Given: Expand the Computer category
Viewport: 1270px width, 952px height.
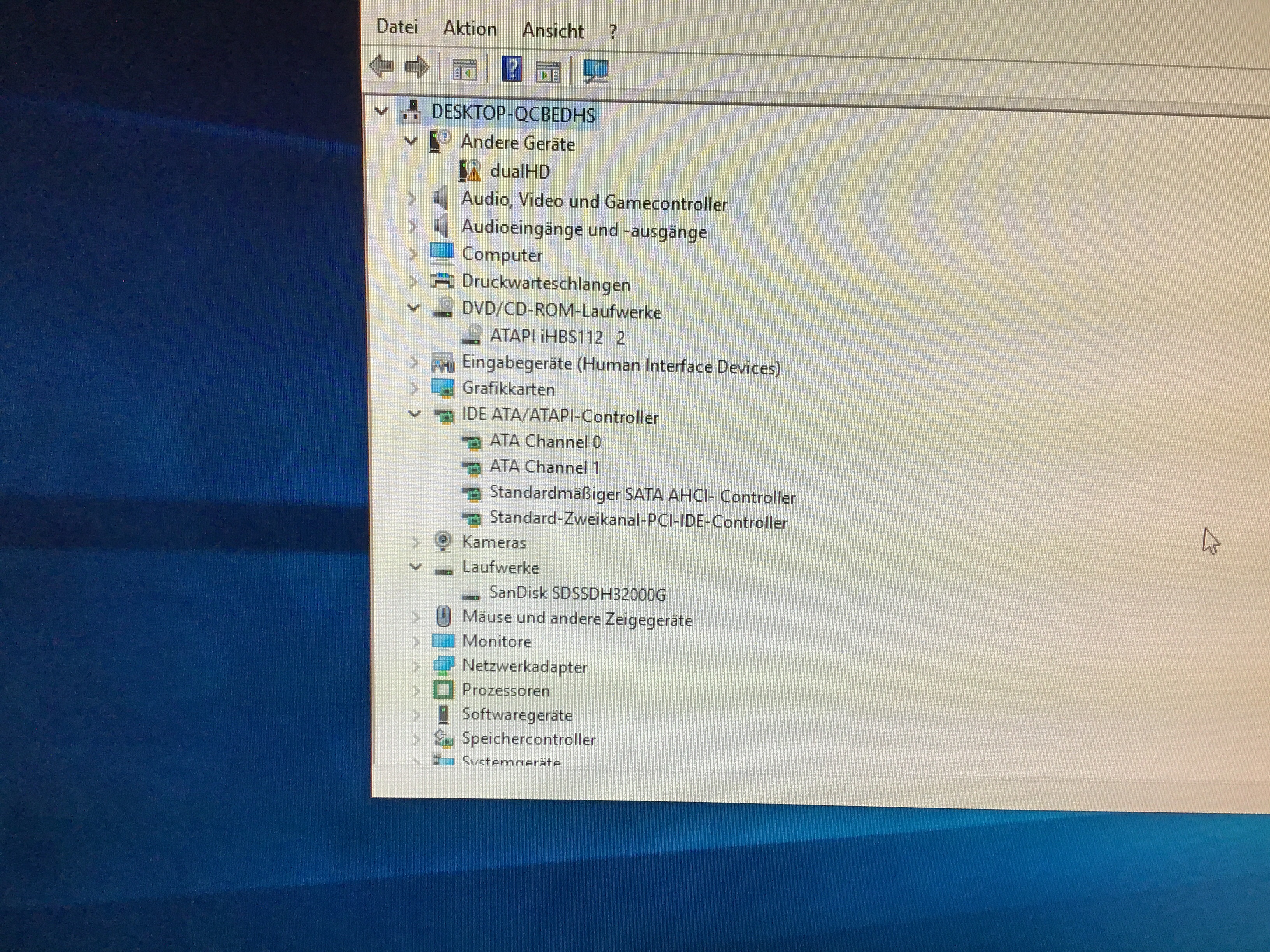Looking at the screenshot, I should 412,254.
